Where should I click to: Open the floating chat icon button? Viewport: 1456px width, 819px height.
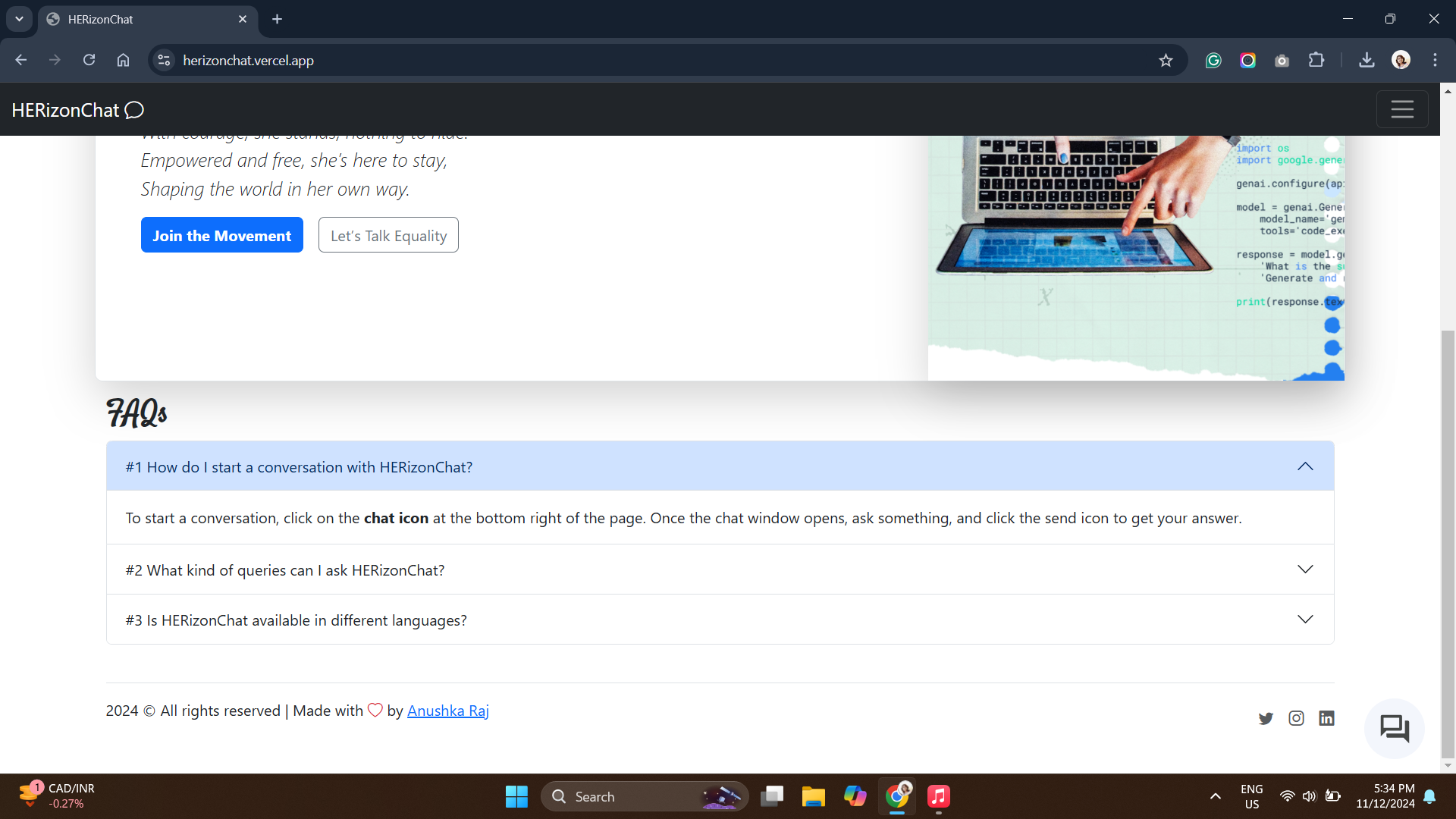1394,729
